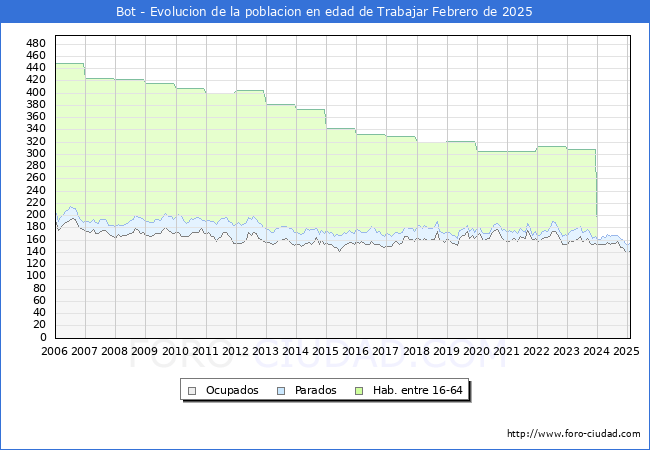Click the 2013 x-axis year label
Image resolution: width=650 pixels, height=450 pixels.
pyautogui.click(x=265, y=351)
